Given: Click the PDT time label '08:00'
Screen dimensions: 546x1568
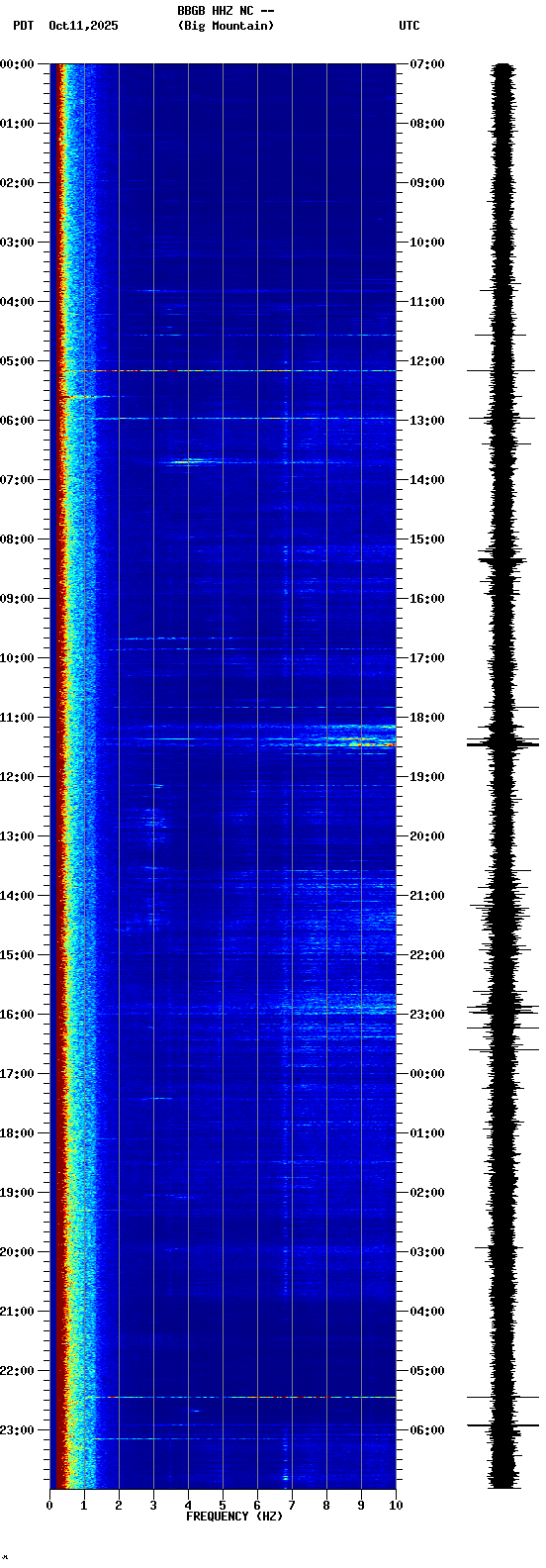Looking at the screenshot, I should point(17,539).
